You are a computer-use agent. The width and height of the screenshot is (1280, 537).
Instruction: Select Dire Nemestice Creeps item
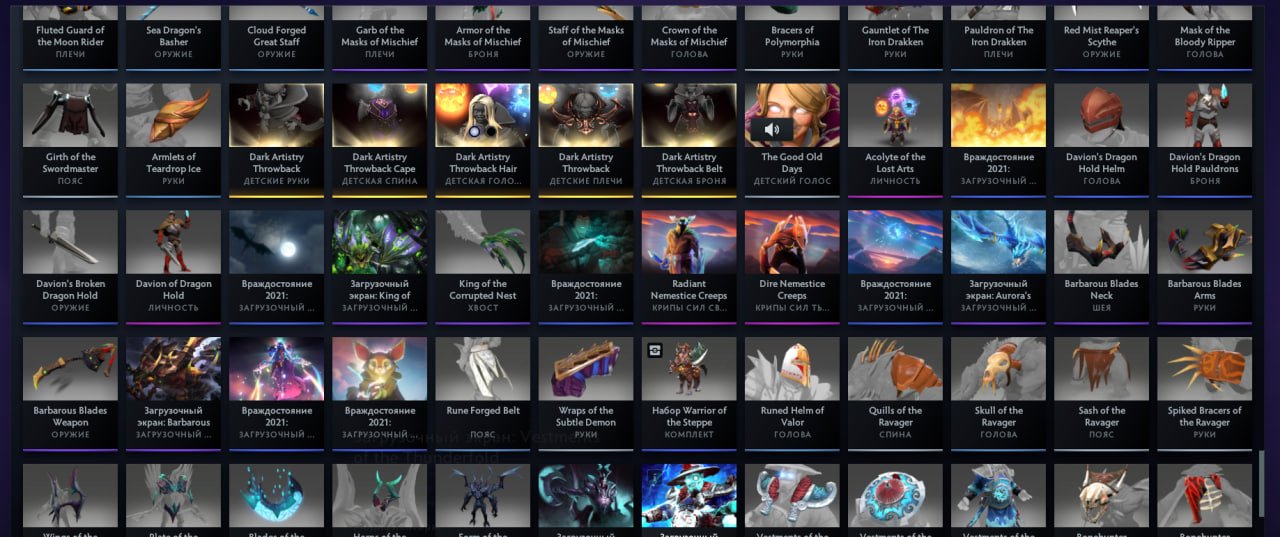tap(792, 266)
